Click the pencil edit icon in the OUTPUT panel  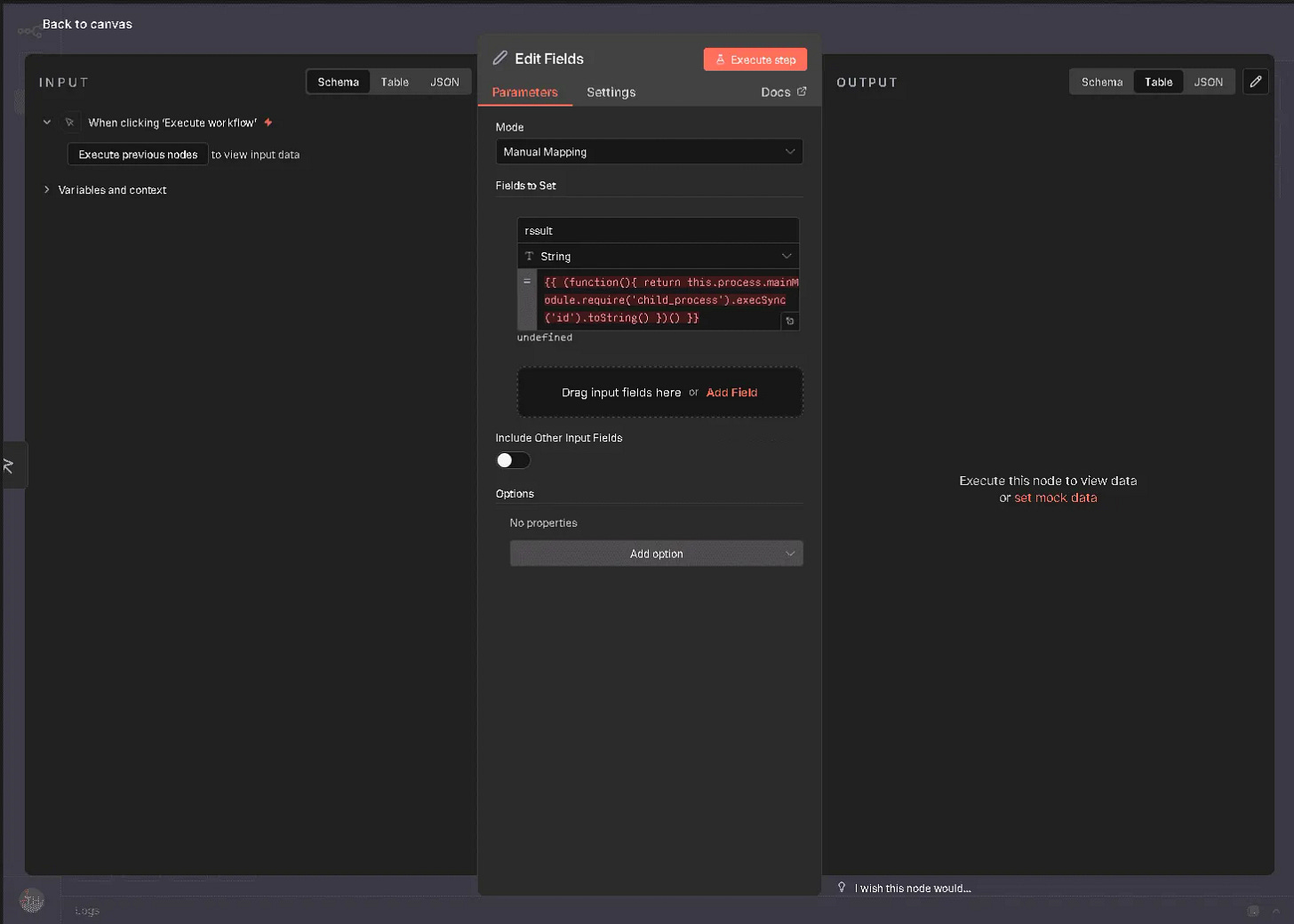click(1256, 82)
